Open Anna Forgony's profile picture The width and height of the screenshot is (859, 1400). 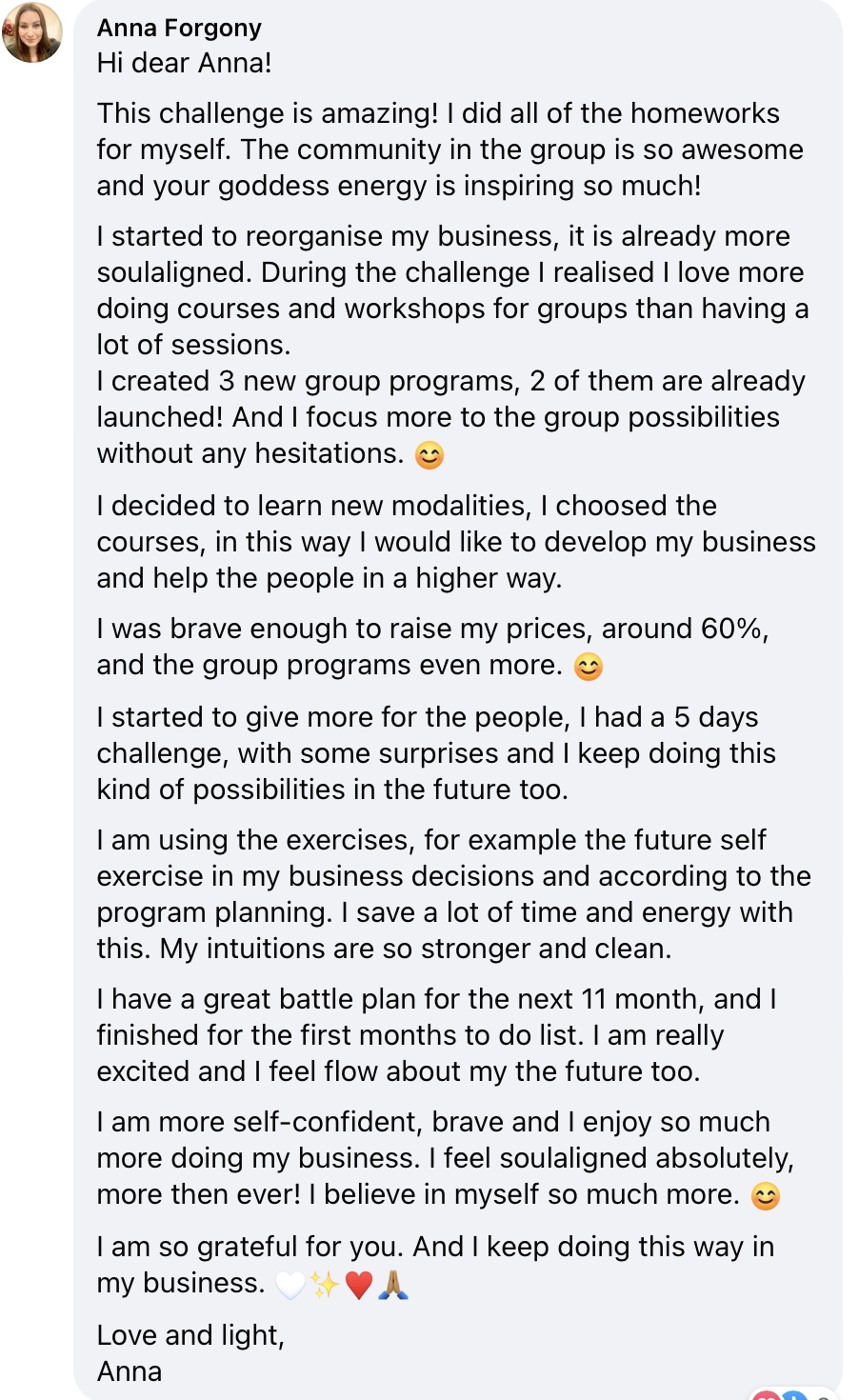32,32
